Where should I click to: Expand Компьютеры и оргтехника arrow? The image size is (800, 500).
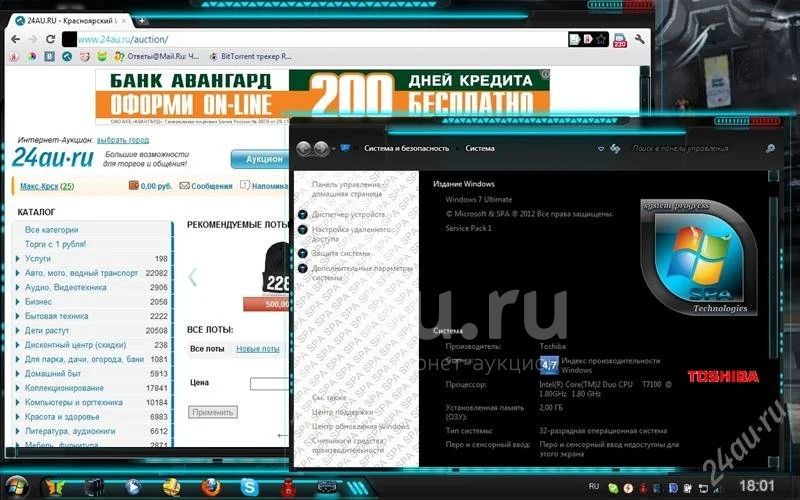tap(18, 402)
